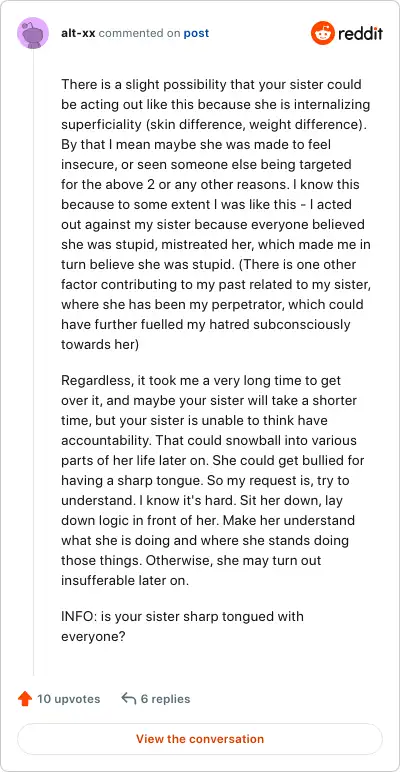
Task: Click the "6 replies" label
Action: [166, 699]
